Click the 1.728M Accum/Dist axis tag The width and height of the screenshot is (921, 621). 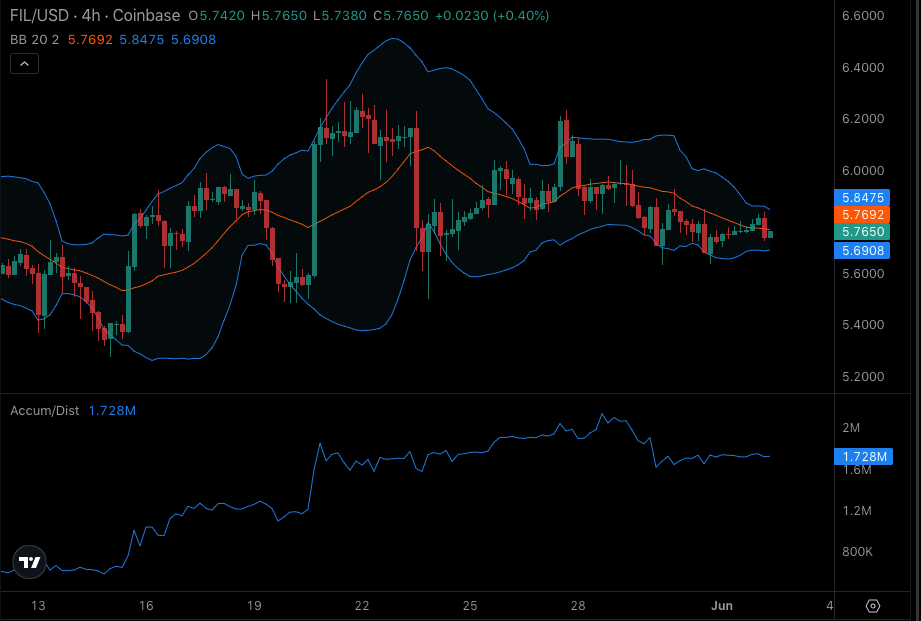click(x=864, y=456)
